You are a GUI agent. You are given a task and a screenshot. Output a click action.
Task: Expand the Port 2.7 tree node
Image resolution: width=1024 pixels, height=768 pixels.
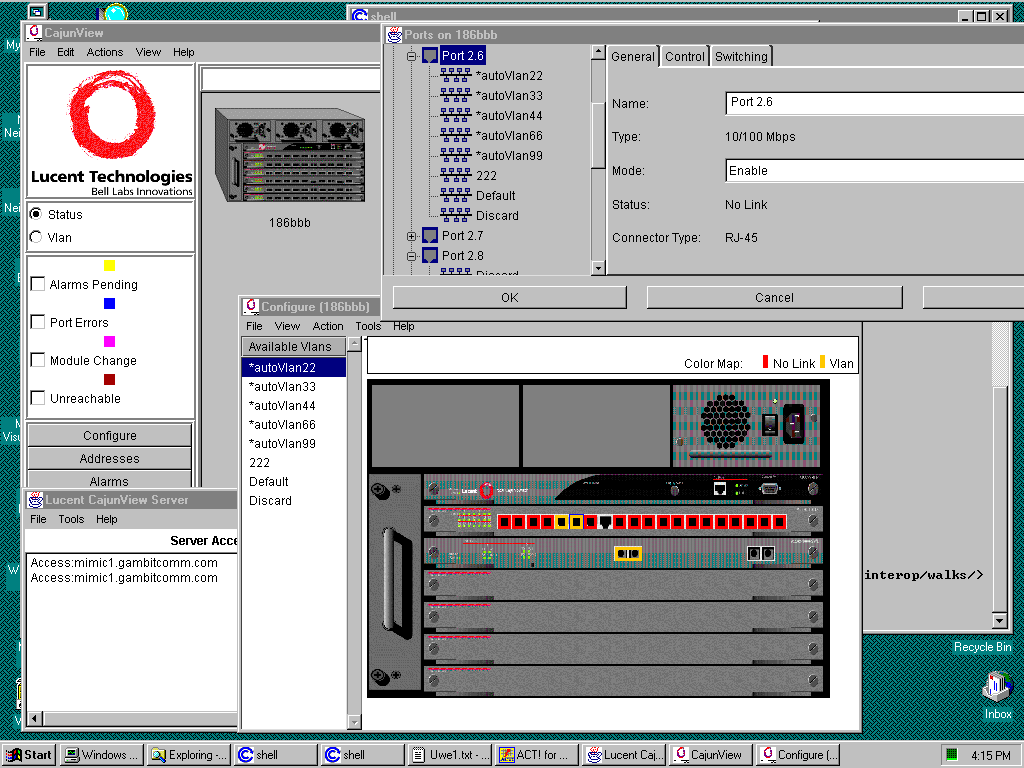(411, 236)
